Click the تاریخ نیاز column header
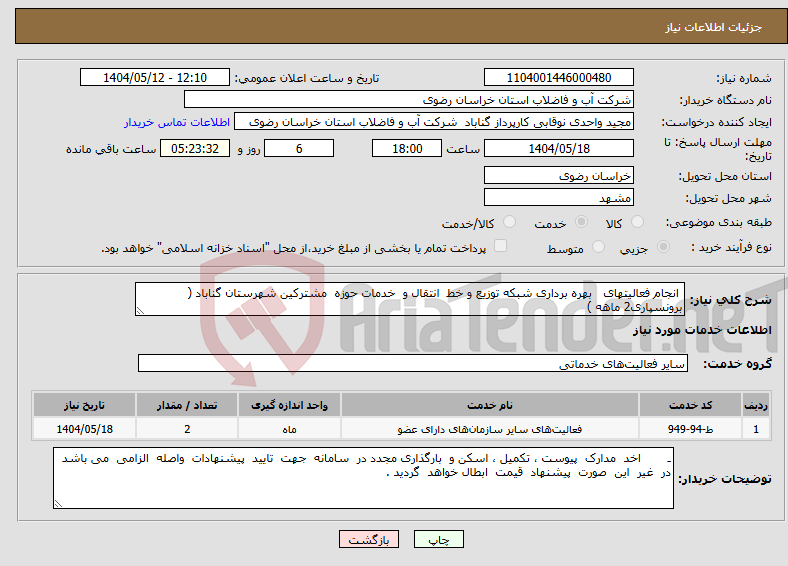The image size is (788, 566). 84,405
